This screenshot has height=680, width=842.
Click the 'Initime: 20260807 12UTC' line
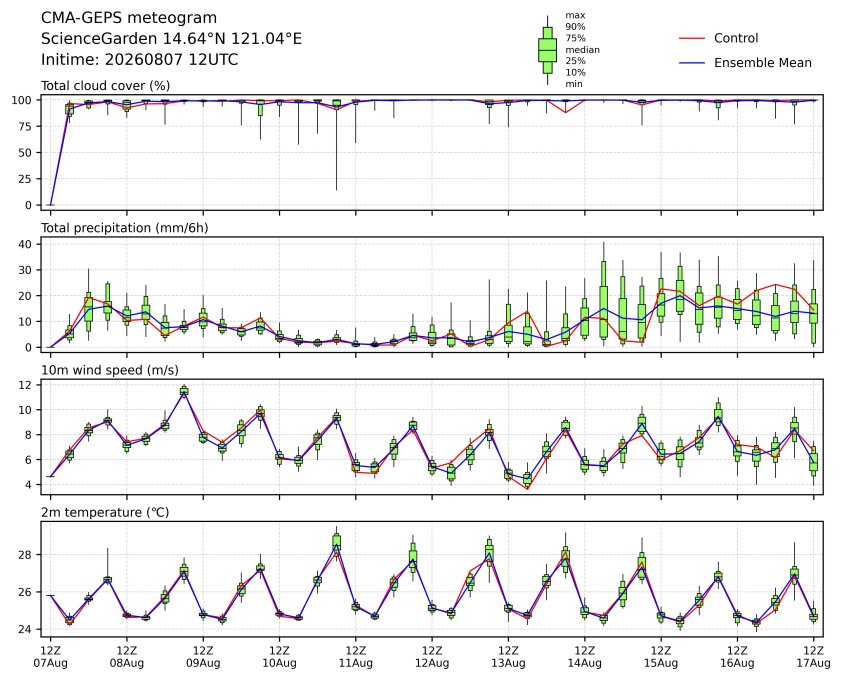(140, 59)
